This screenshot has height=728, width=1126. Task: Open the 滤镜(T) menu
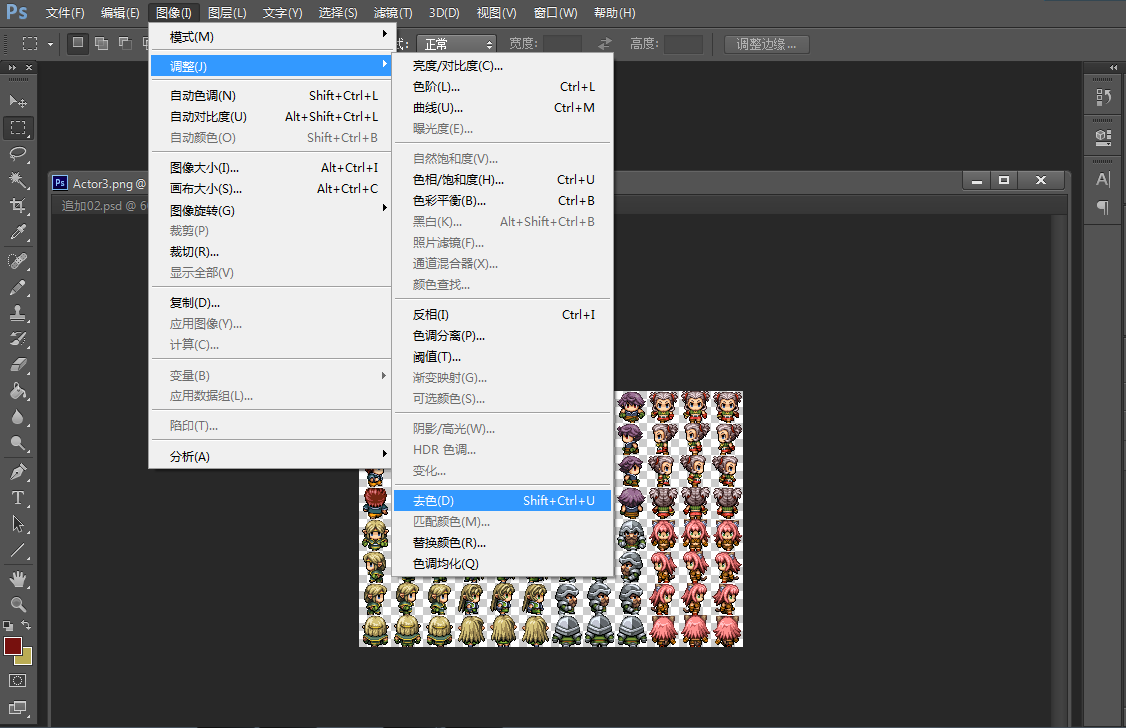pyautogui.click(x=393, y=13)
